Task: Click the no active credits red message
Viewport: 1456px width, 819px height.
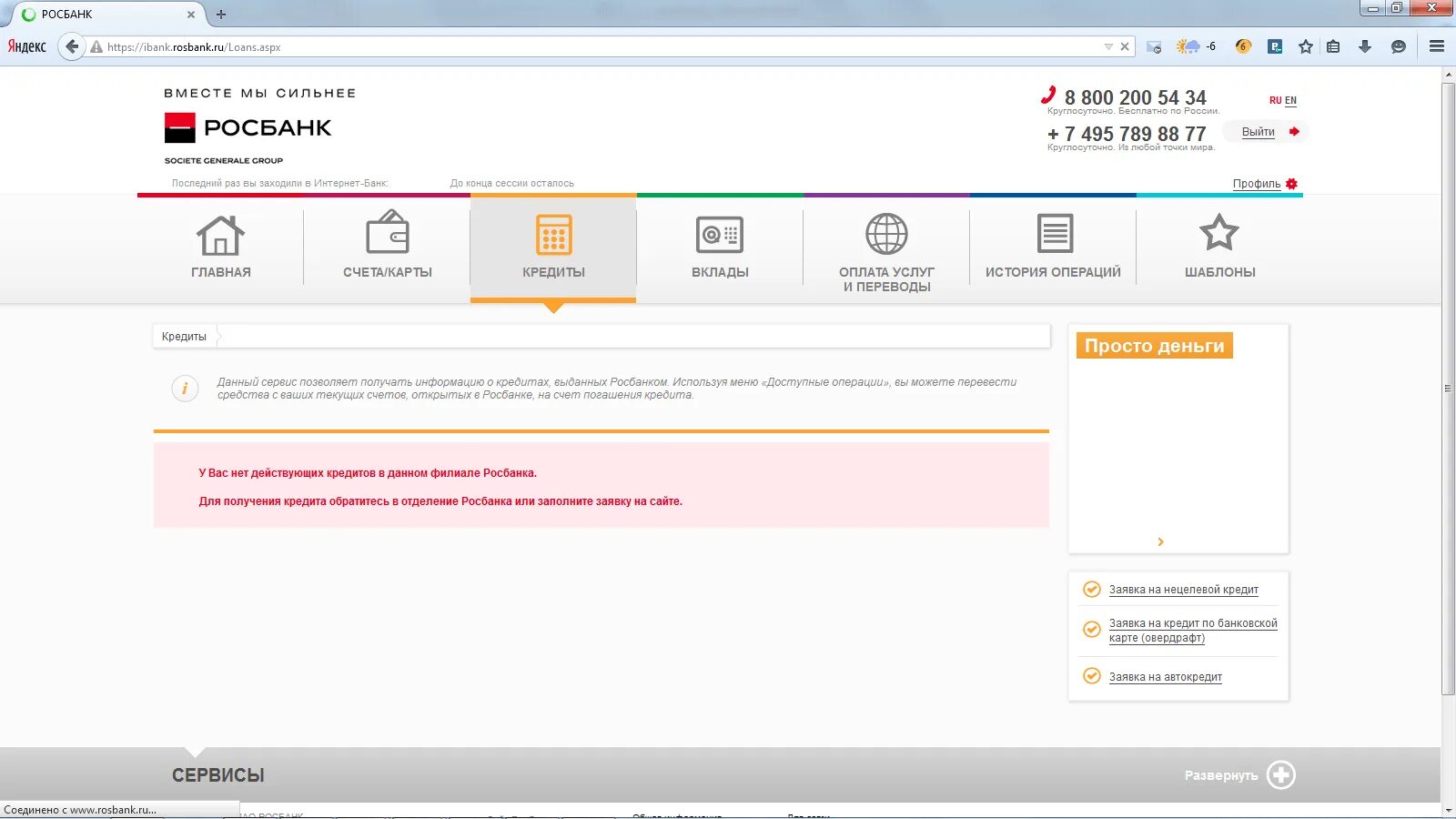Action: tap(368, 473)
